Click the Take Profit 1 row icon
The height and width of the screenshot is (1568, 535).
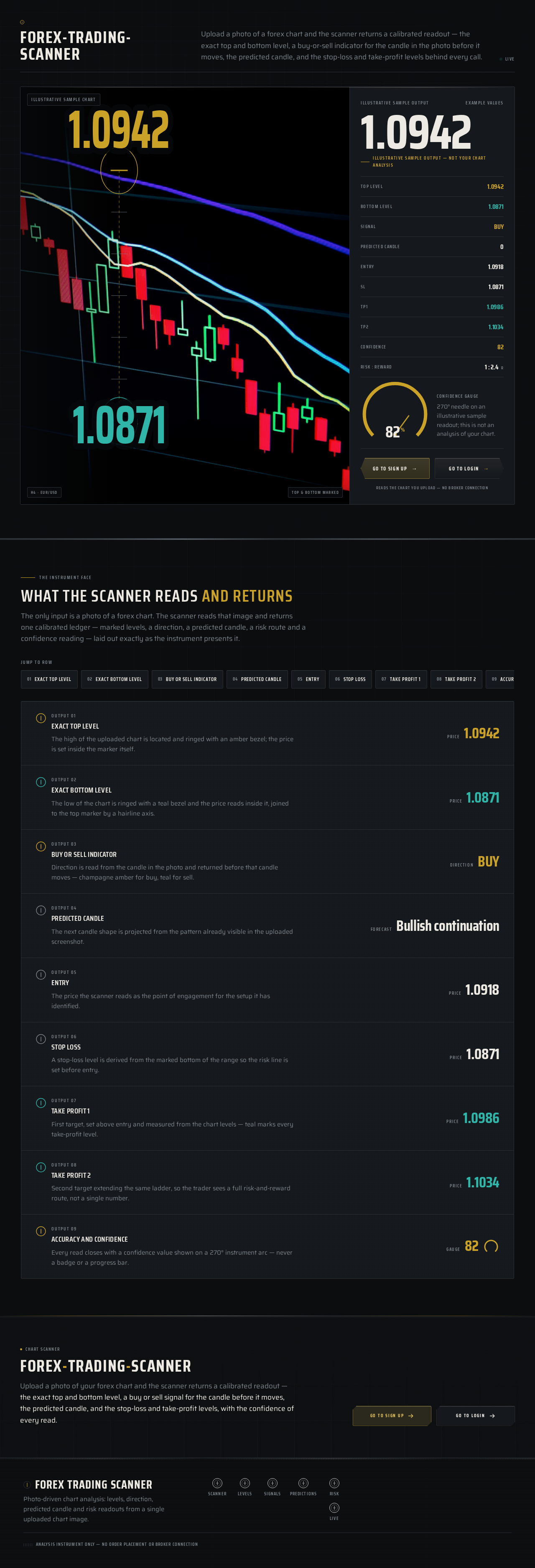click(41, 1102)
